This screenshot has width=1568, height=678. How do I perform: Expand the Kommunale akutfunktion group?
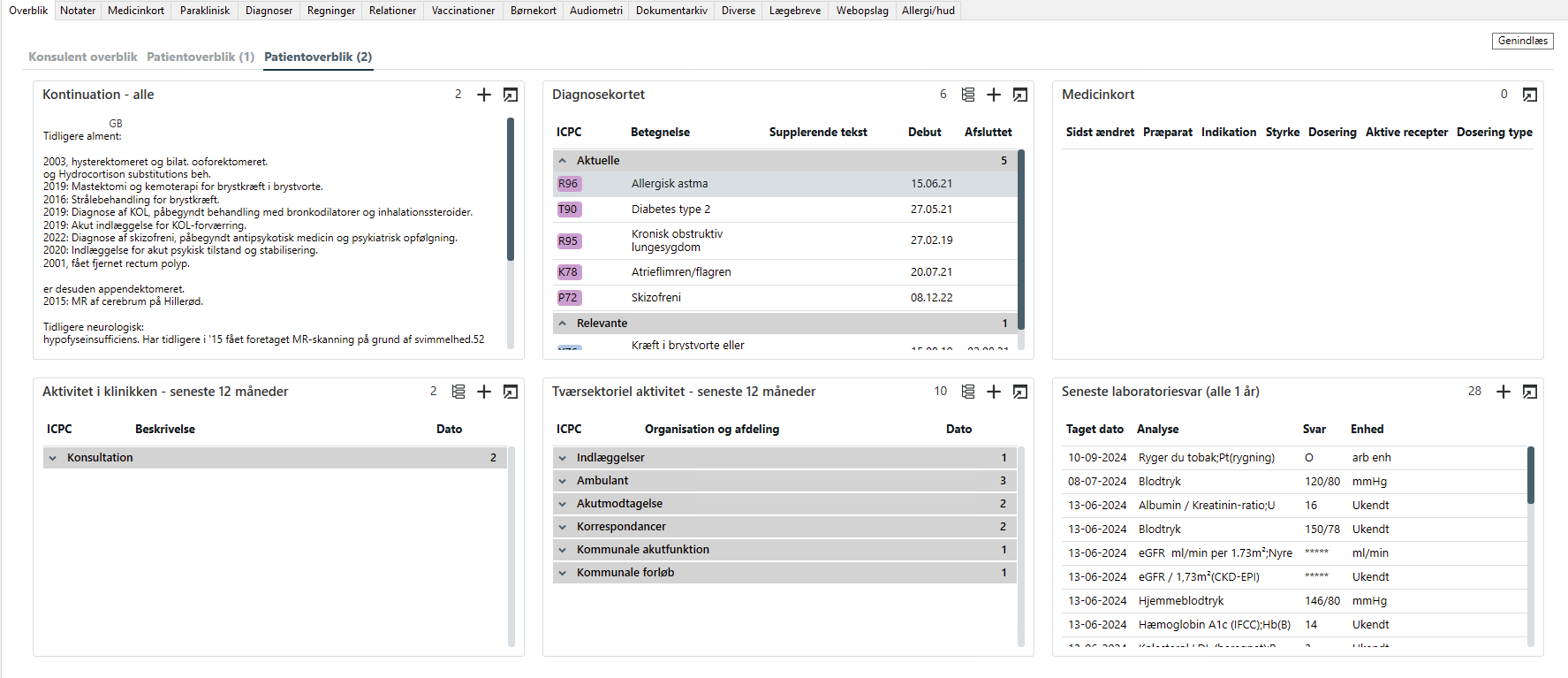click(563, 550)
